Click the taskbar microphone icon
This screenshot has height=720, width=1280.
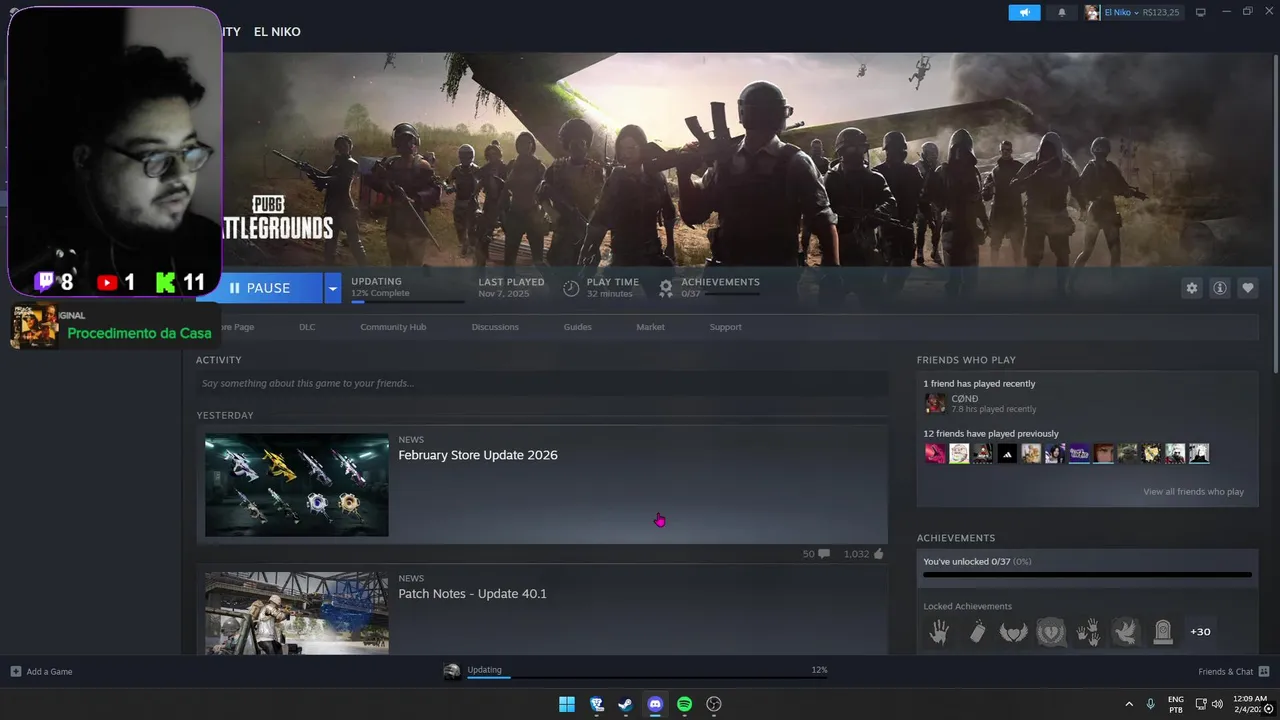(x=1150, y=704)
